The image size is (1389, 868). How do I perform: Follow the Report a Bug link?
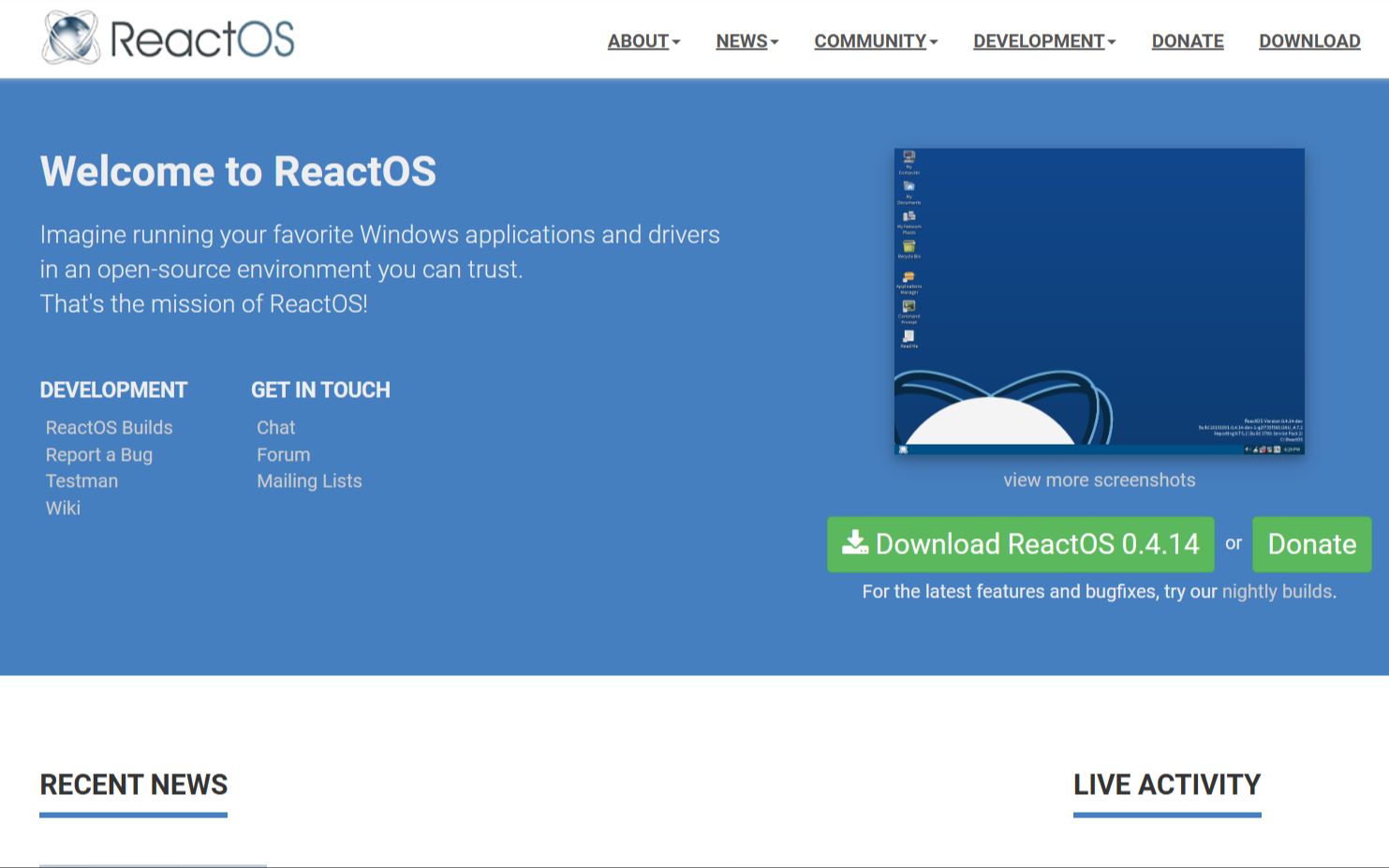pos(98,454)
